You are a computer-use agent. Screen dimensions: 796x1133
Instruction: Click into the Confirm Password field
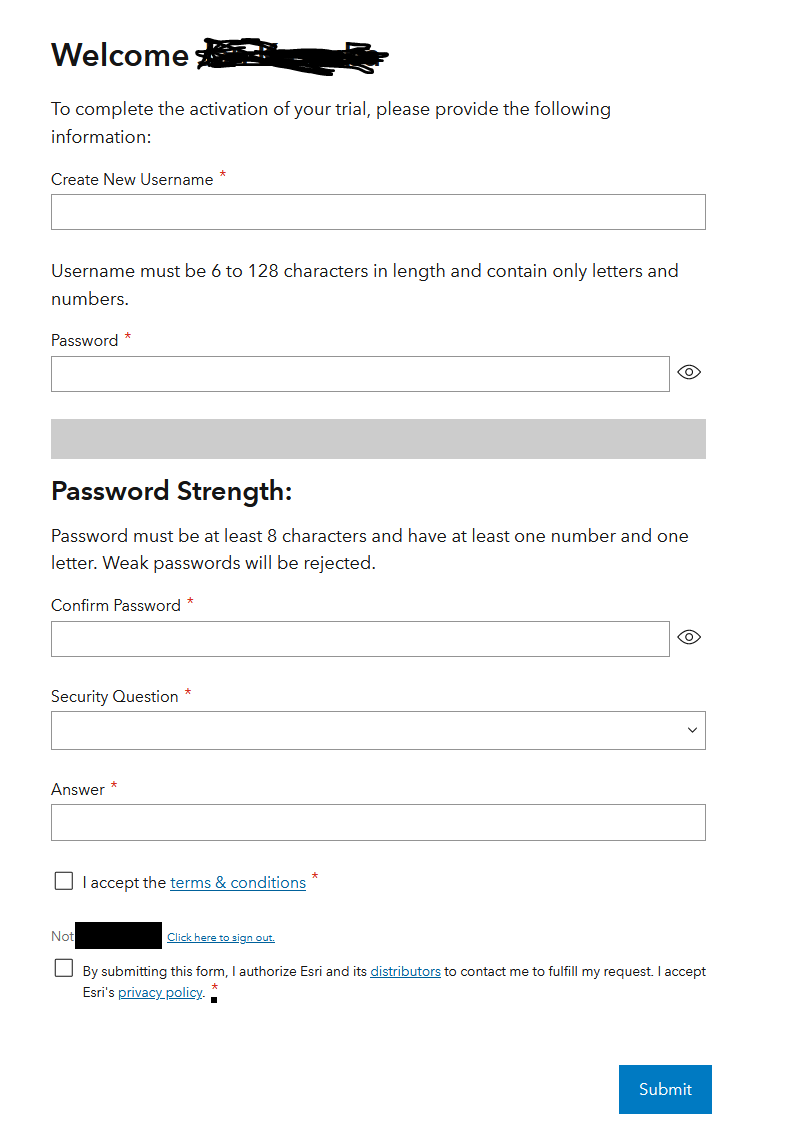pyautogui.click(x=360, y=639)
